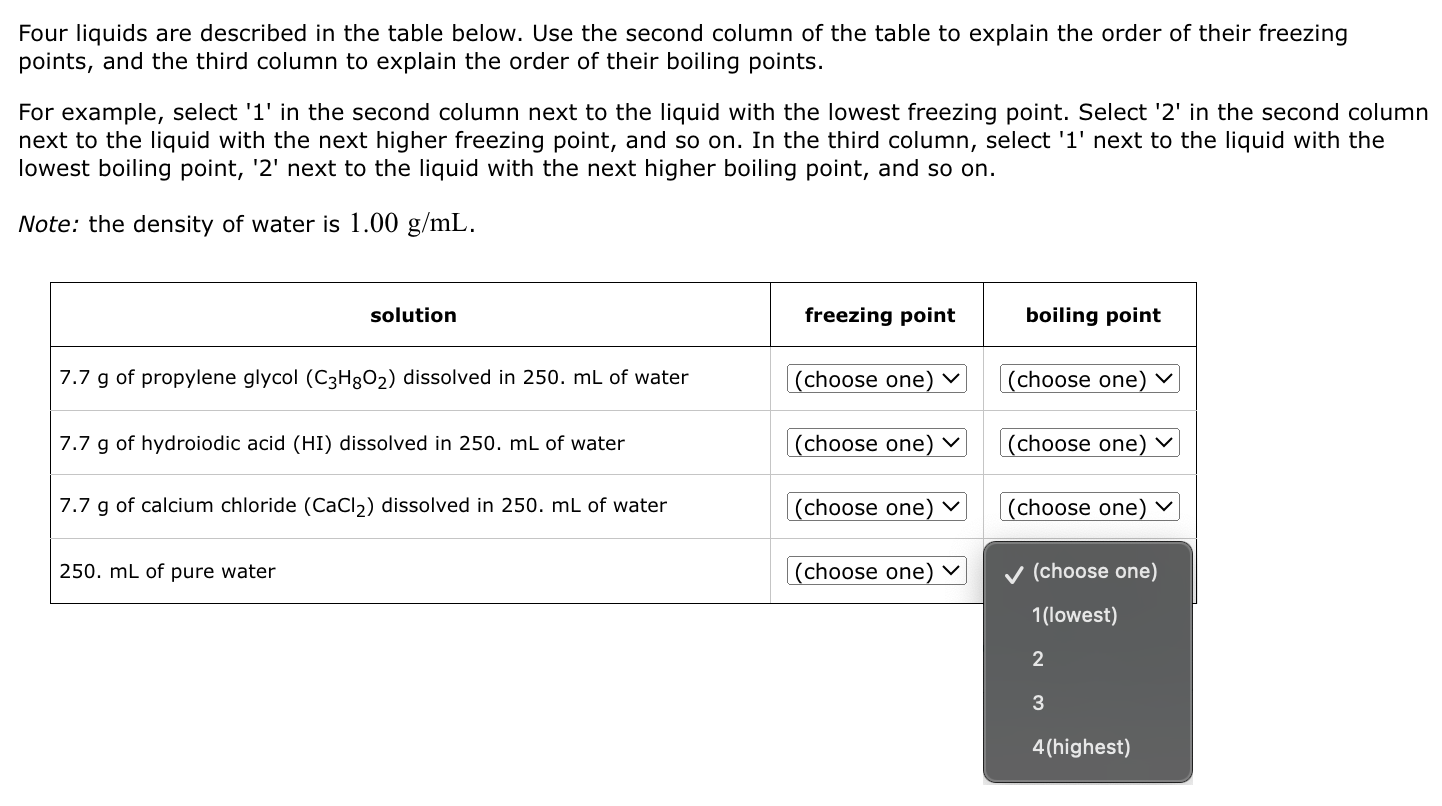Open the freezing point dropdown for pure water
Viewport: 1442px width, 806px height.
pos(877,571)
